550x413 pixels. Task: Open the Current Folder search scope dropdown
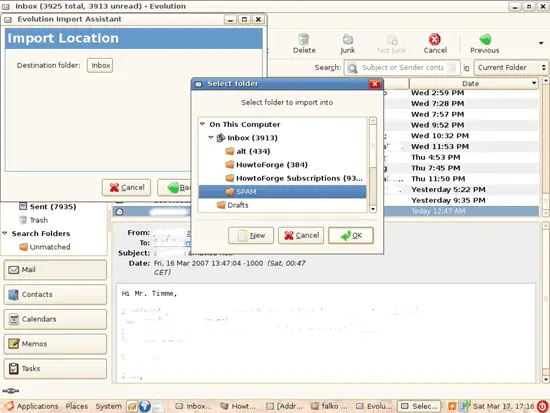(x=510, y=67)
